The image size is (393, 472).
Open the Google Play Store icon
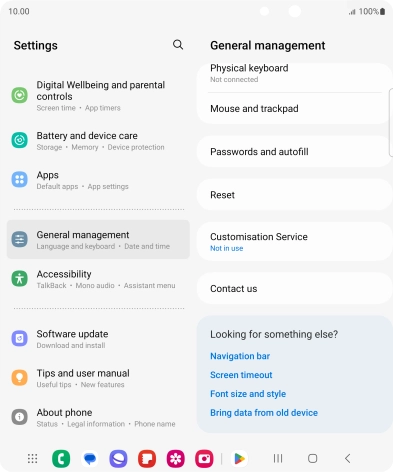239,459
